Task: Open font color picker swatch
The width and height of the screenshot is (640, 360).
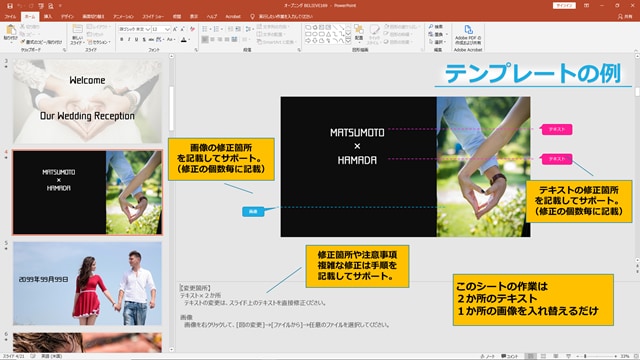Action: 184,40
